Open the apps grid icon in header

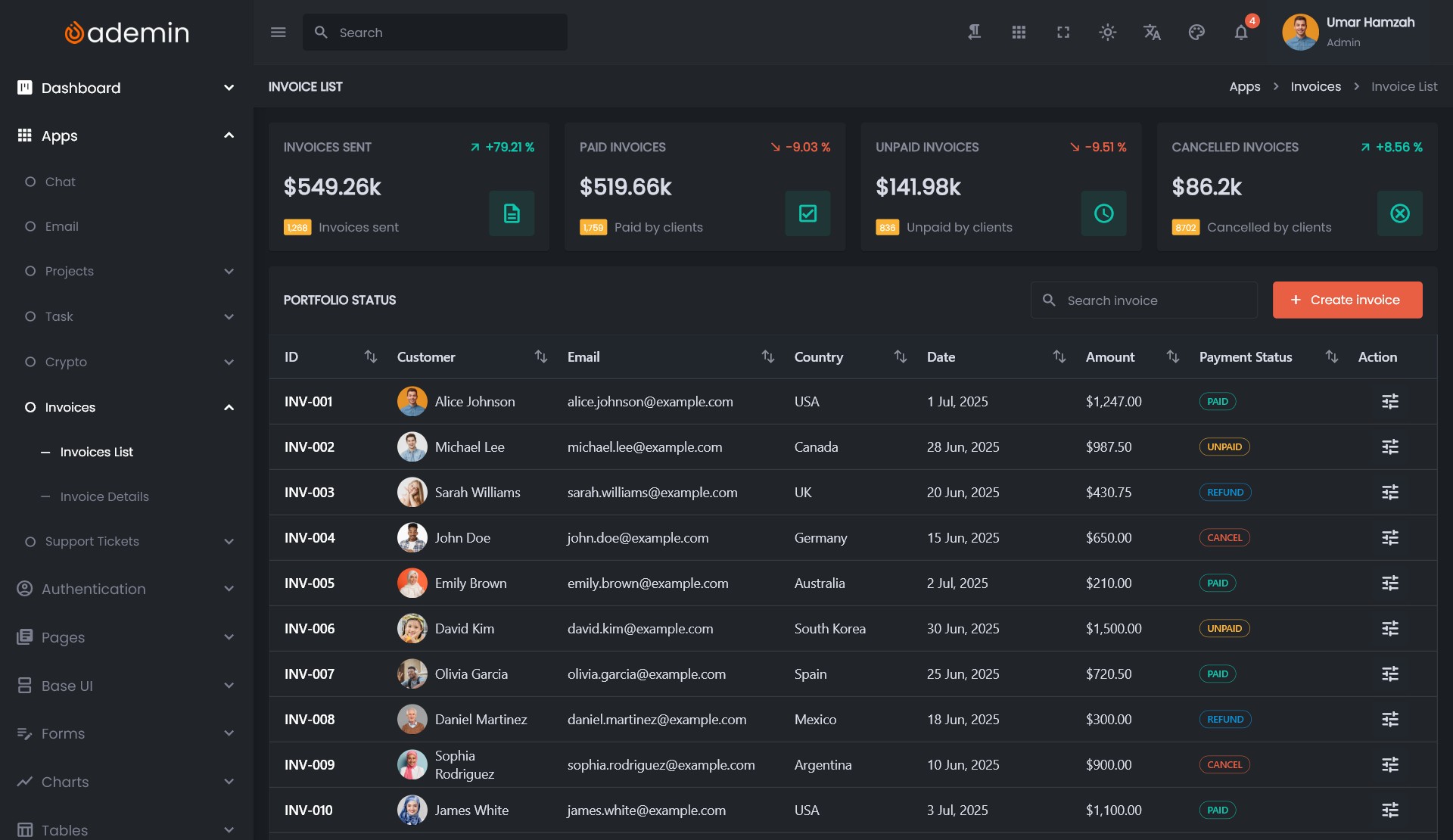point(1019,33)
